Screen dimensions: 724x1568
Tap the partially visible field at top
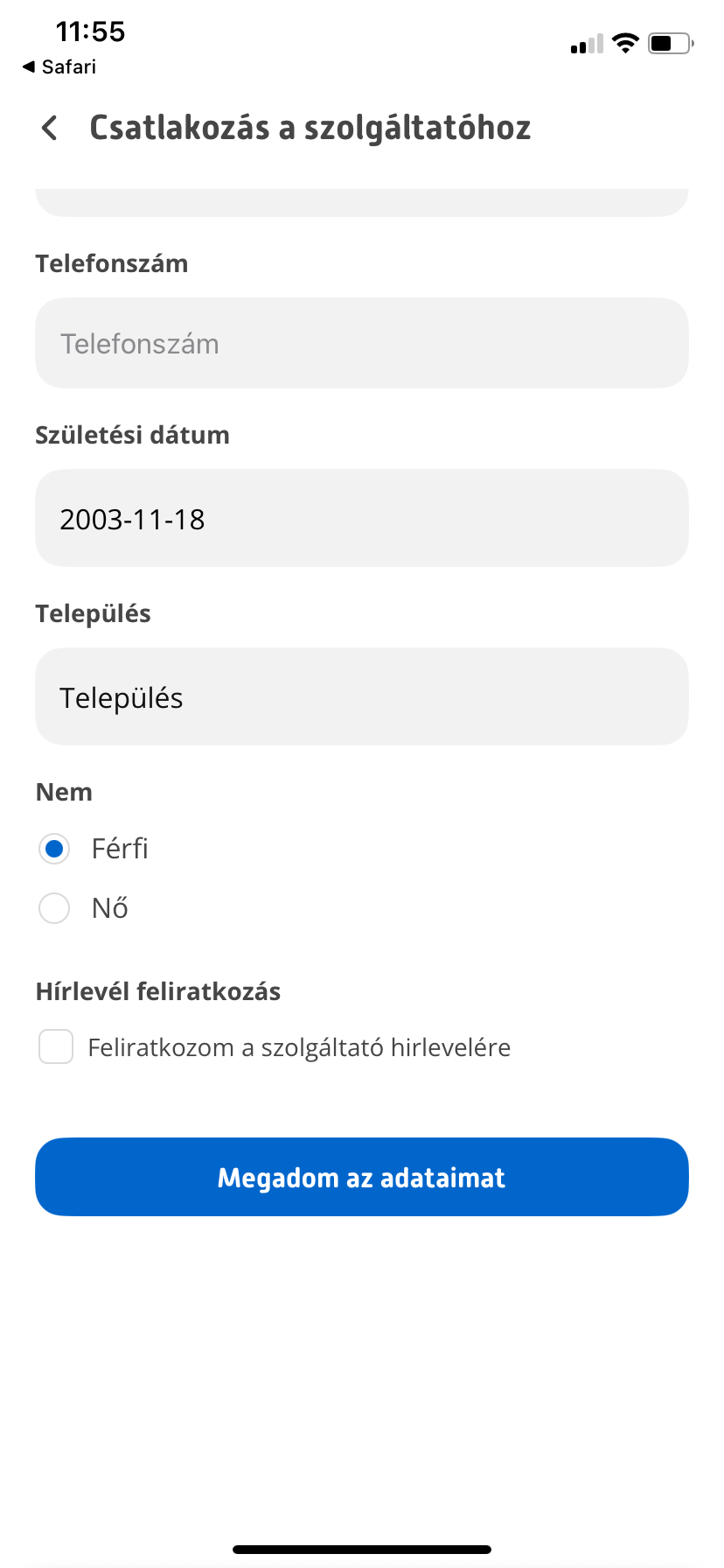pos(362,203)
